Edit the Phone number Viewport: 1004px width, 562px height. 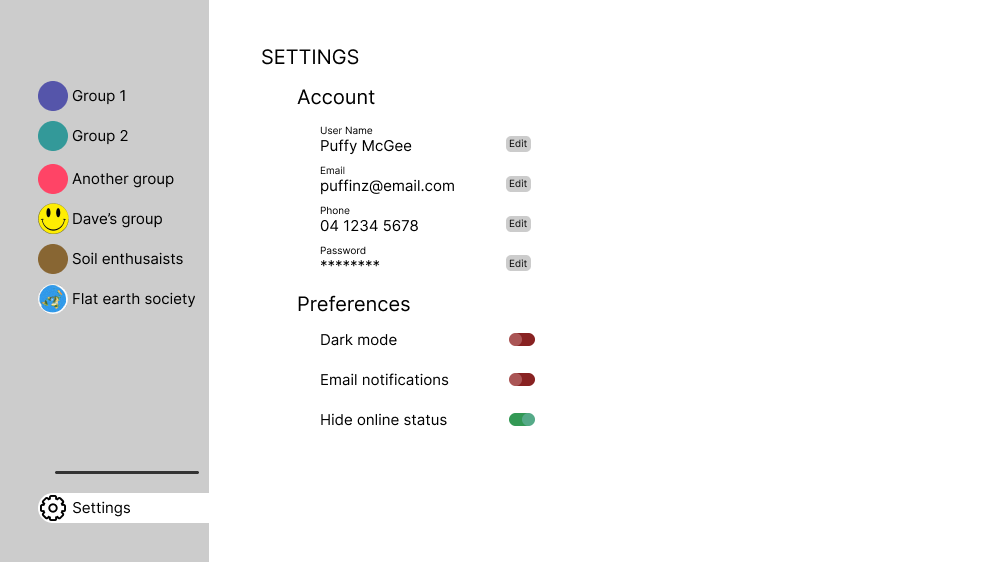click(x=518, y=224)
